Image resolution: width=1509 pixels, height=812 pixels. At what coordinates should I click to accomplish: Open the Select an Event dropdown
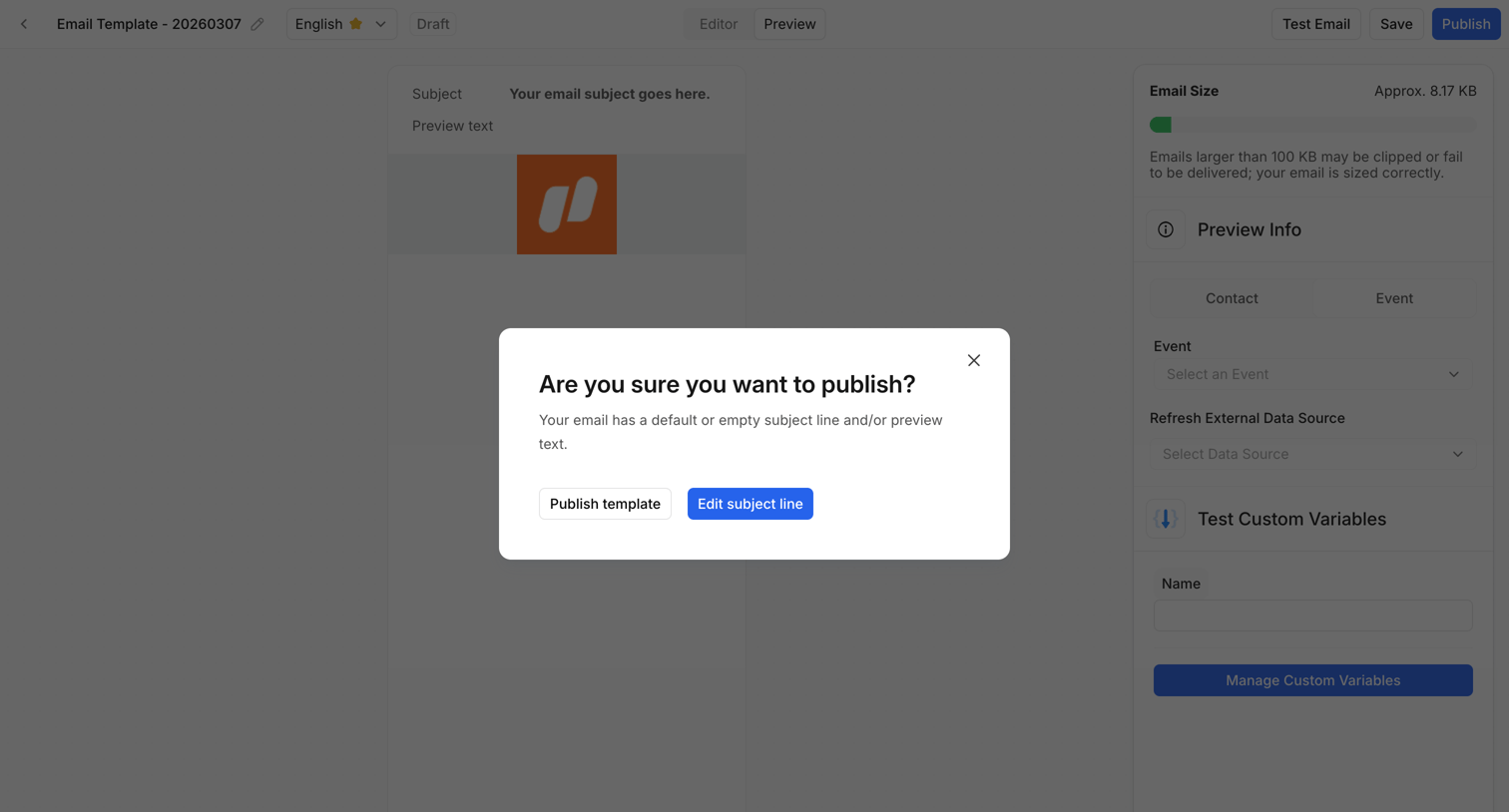tap(1313, 374)
